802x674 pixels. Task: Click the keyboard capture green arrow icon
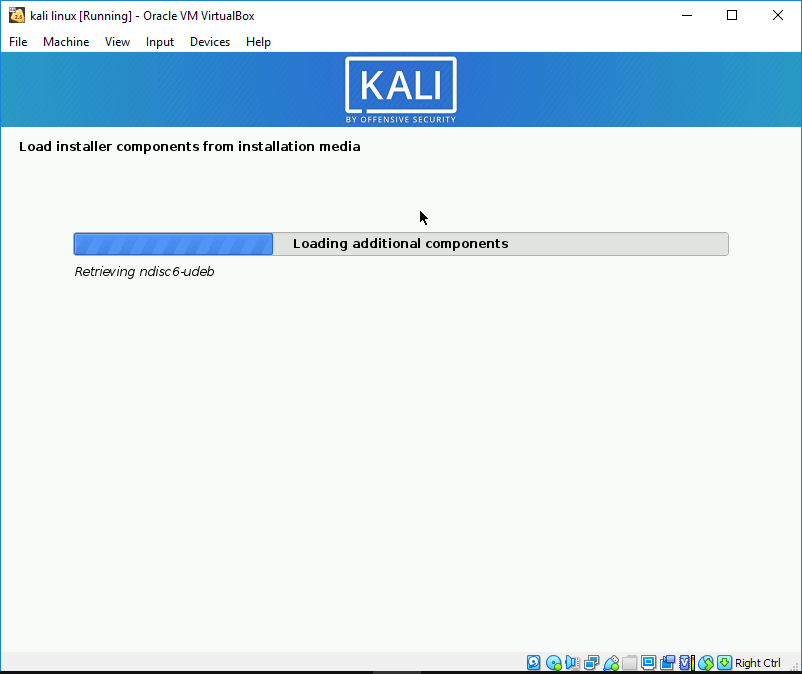pos(724,663)
